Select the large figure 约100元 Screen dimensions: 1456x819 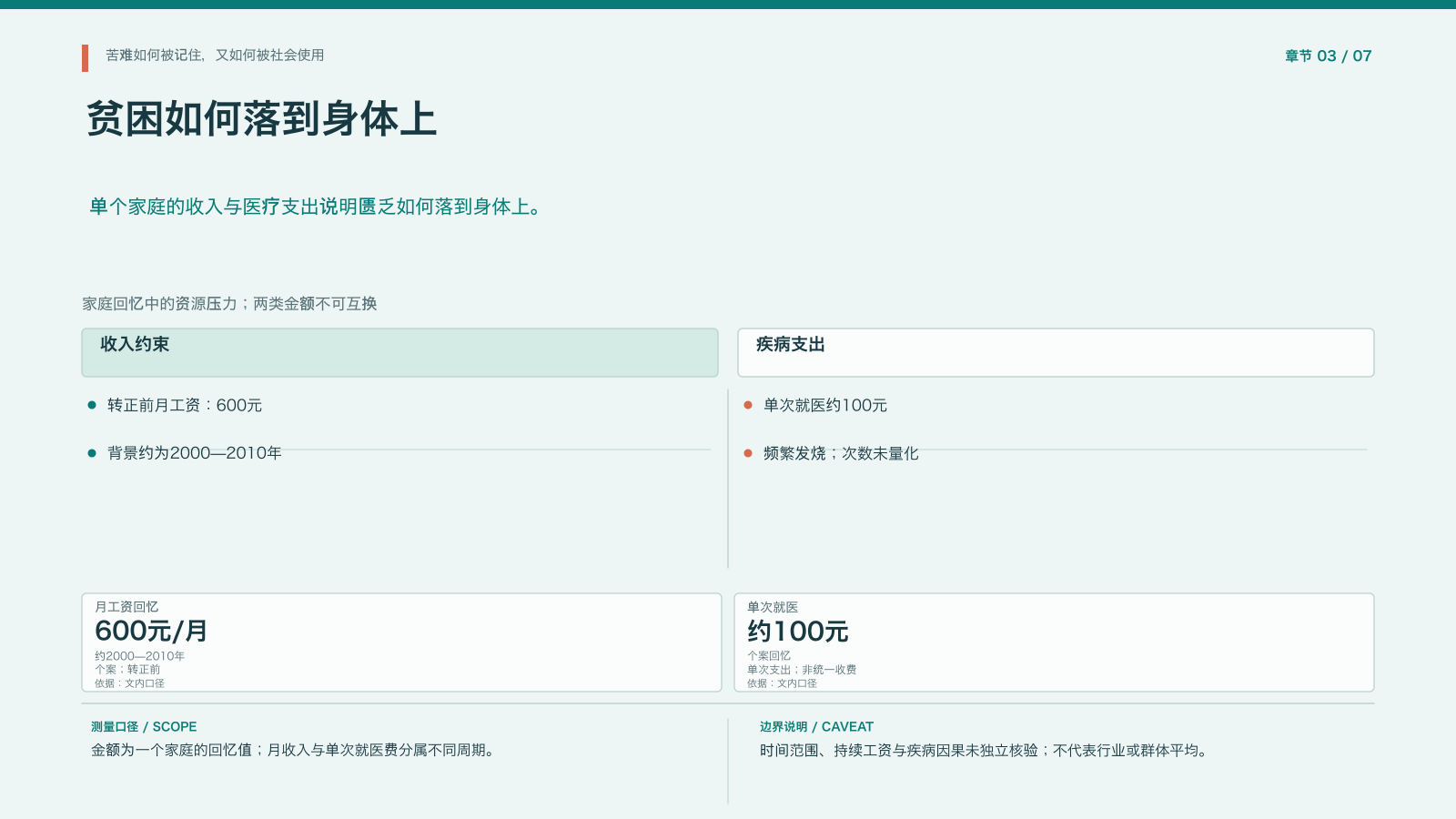click(x=798, y=631)
